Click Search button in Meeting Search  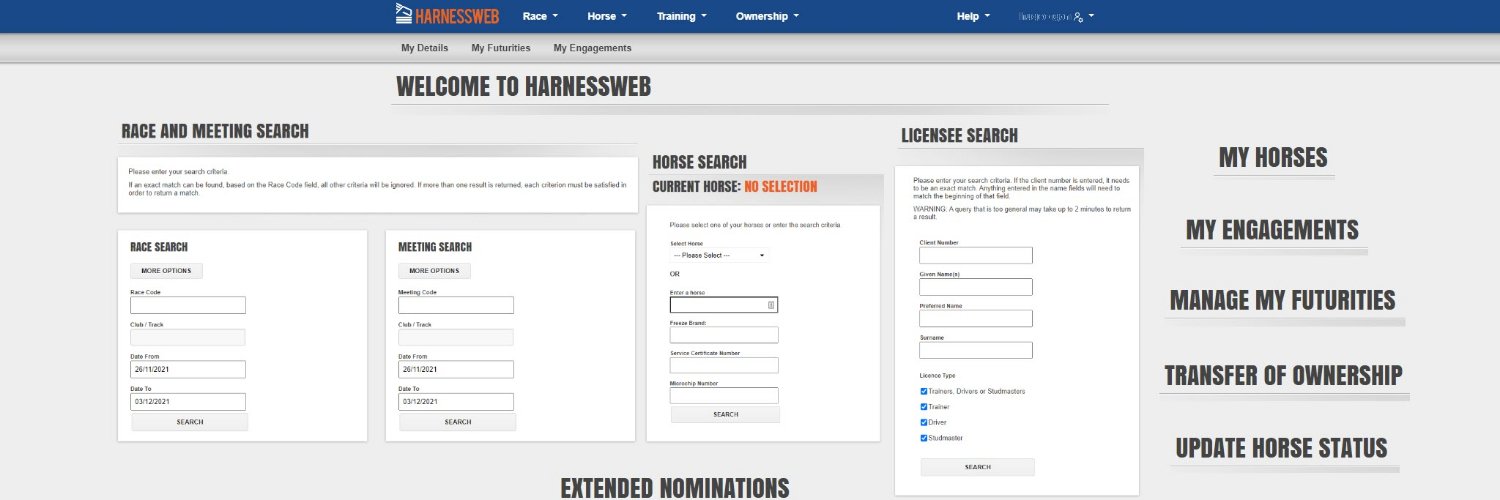pos(458,422)
